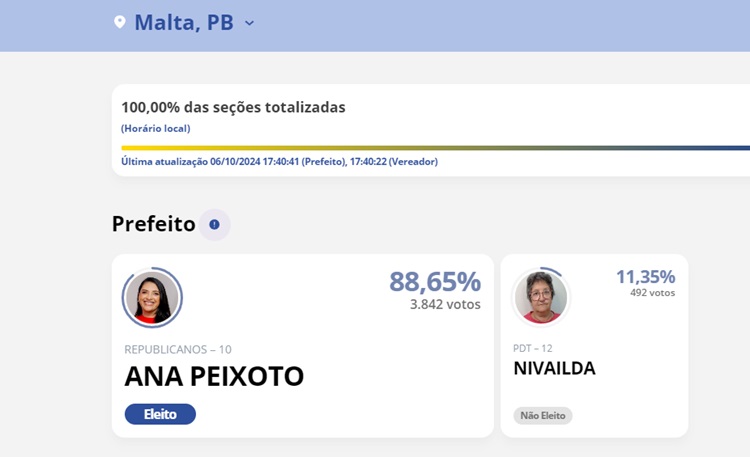Click the Horário local label
This screenshot has height=457, width=750.
click(x=155, y=128)
